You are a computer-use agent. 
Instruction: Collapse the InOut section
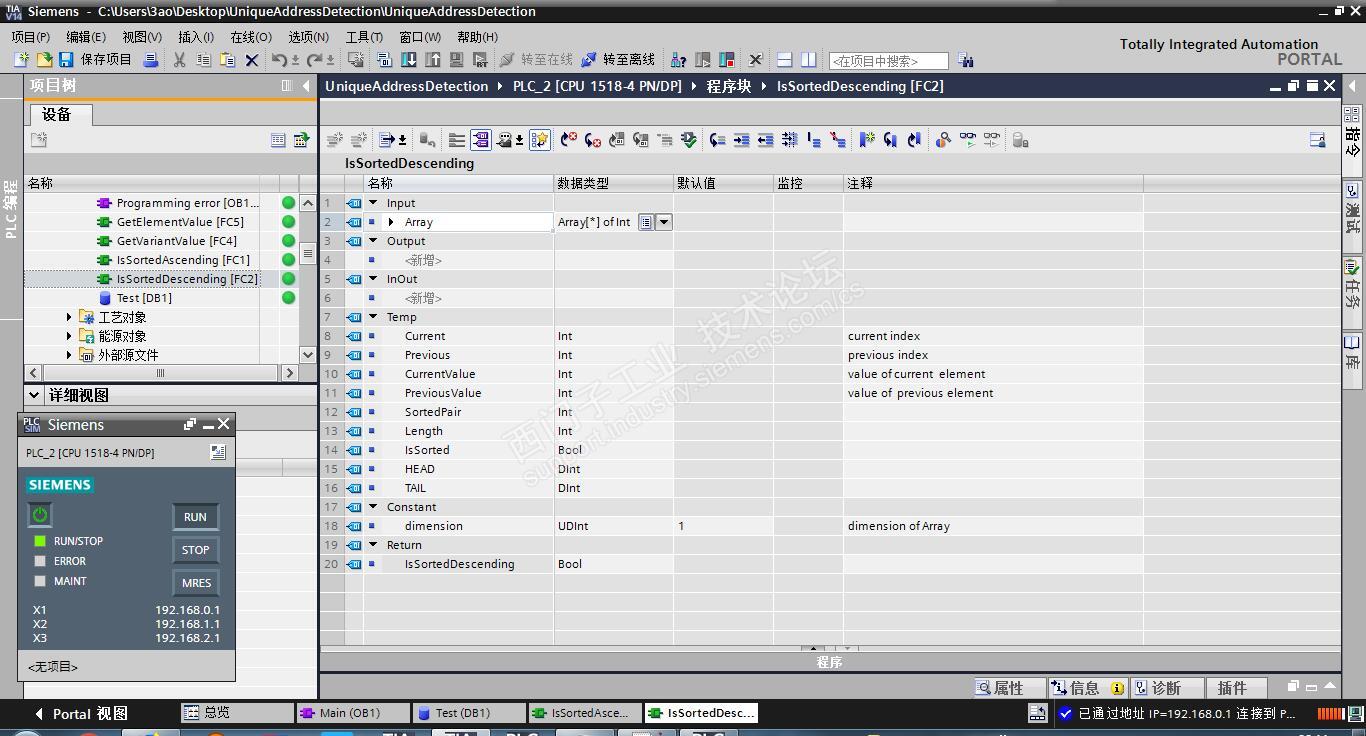point(373,279)
